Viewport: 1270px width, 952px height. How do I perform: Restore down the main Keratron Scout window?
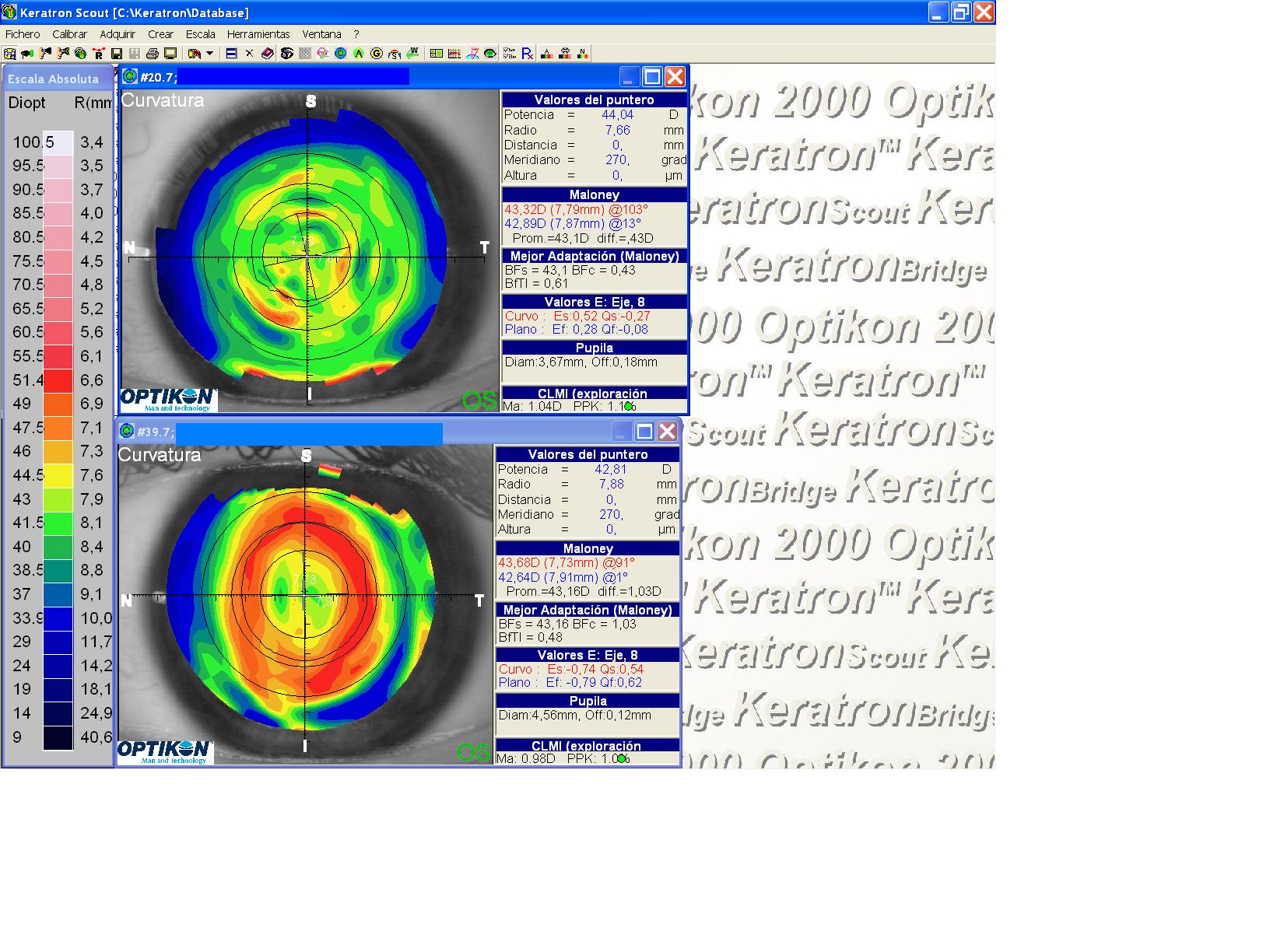pyautogui.click(x=962, y=12)
